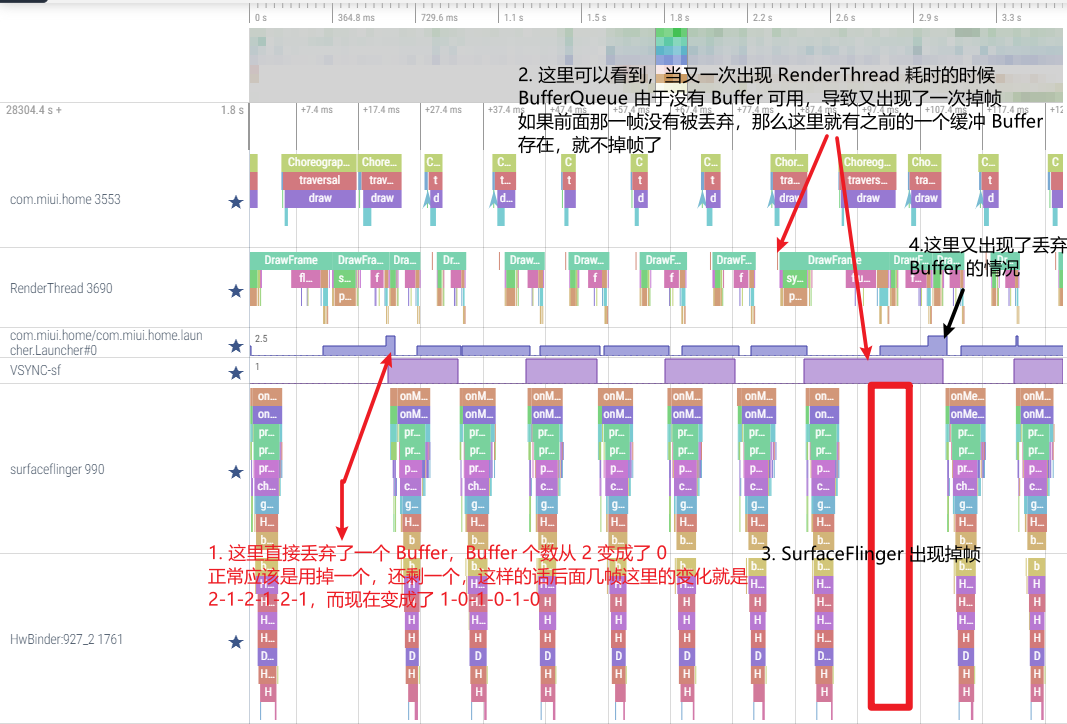Select the fl... slice under first DrawFrame
This screenshot has width=1067, height=724.
tap(304, 279)
